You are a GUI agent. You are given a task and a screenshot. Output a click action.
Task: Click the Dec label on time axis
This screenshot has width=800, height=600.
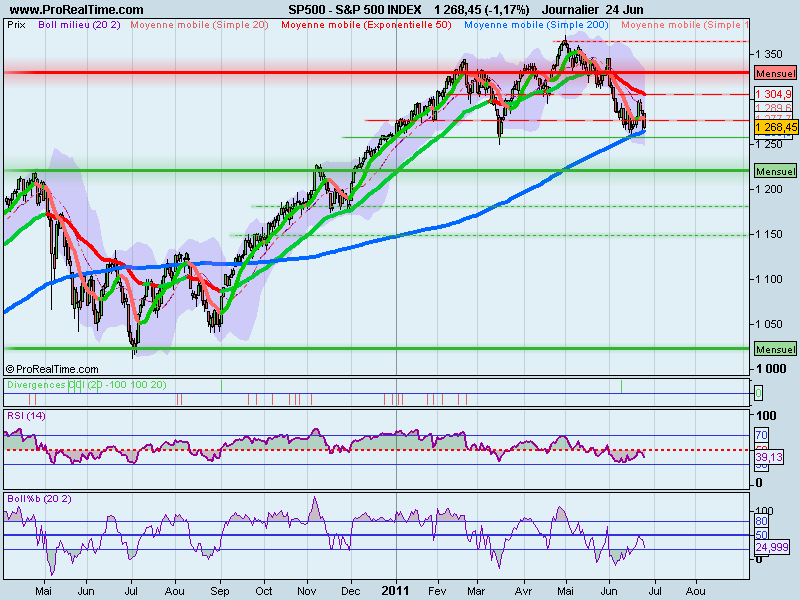(x=351, y=591)
